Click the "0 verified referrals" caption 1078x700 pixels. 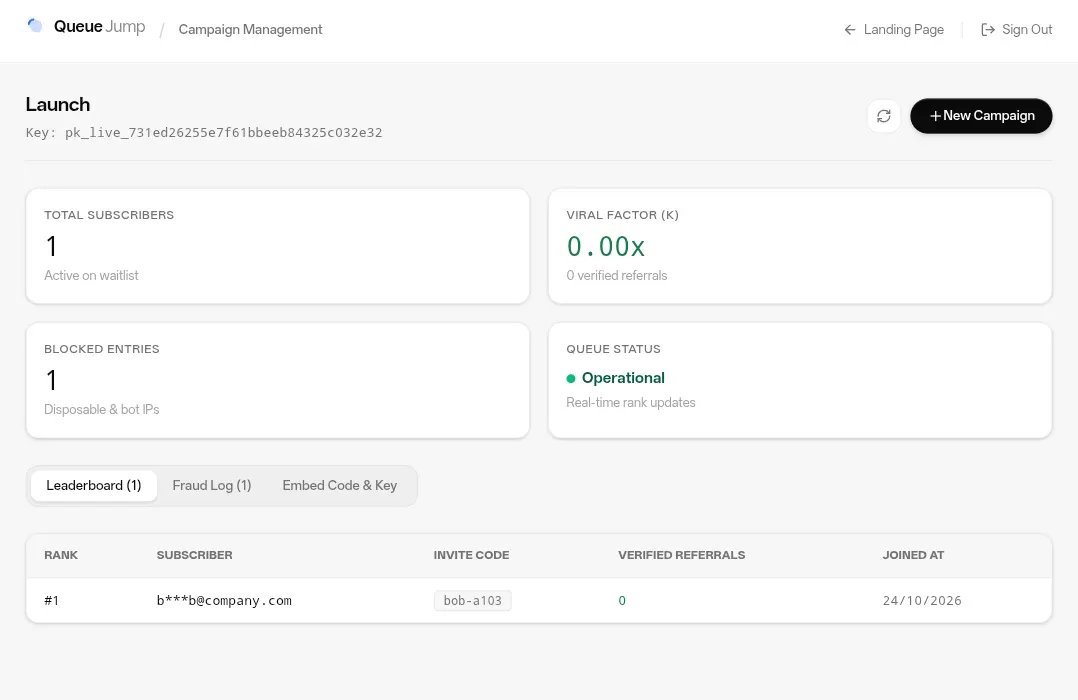[x=617, y=276]
